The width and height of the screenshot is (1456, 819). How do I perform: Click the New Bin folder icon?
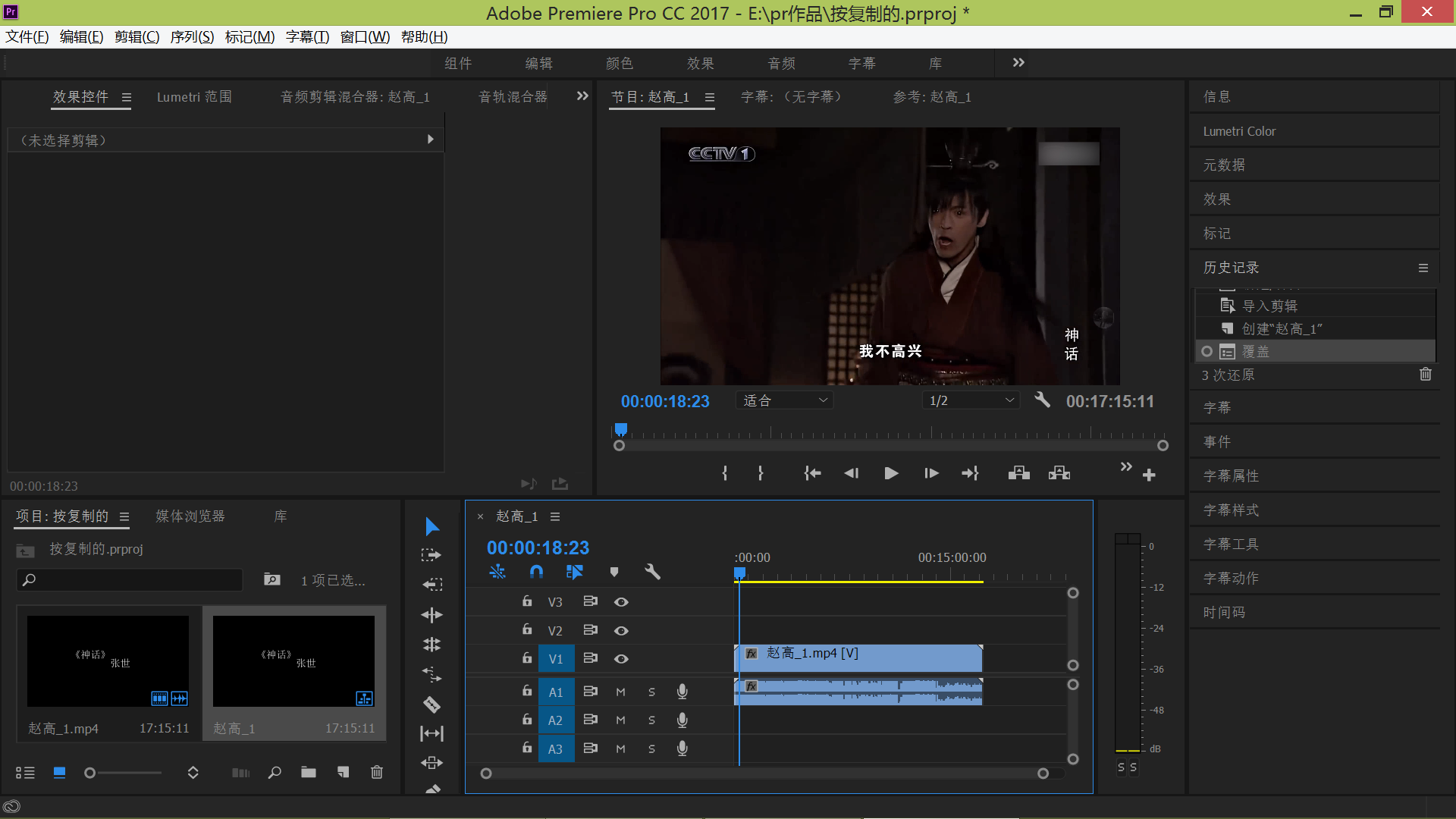tap(308, 772)
